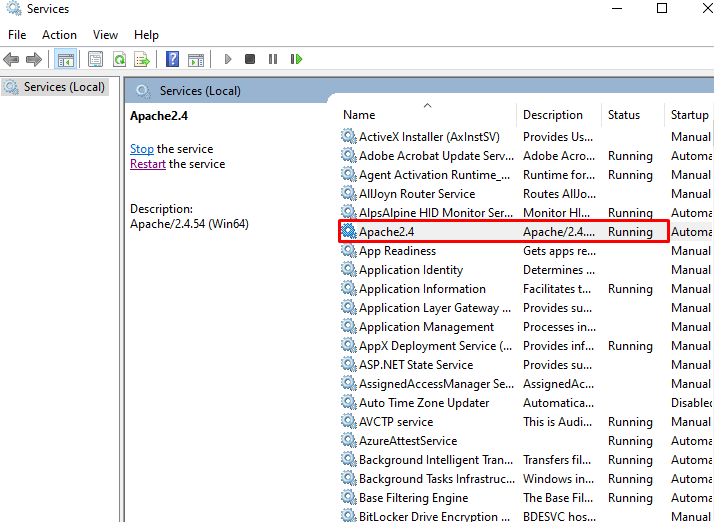Click the gear icon for Auto Time Zone Updater
Viewport: 714px width, 522px height.
coord(348,402)
